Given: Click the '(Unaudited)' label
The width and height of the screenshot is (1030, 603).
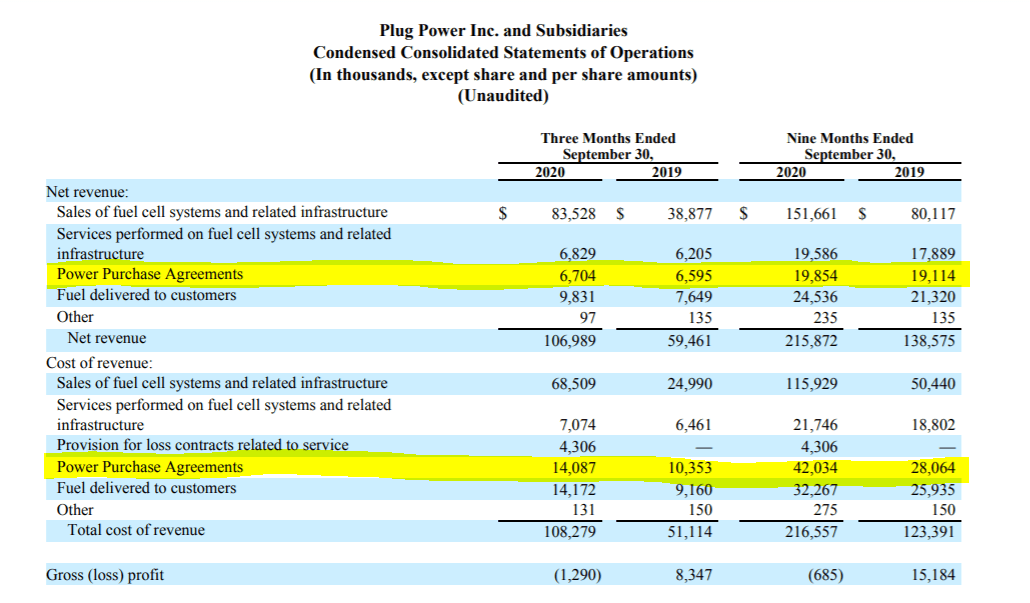Looking at the screenshot, I should tap(503, 96).
